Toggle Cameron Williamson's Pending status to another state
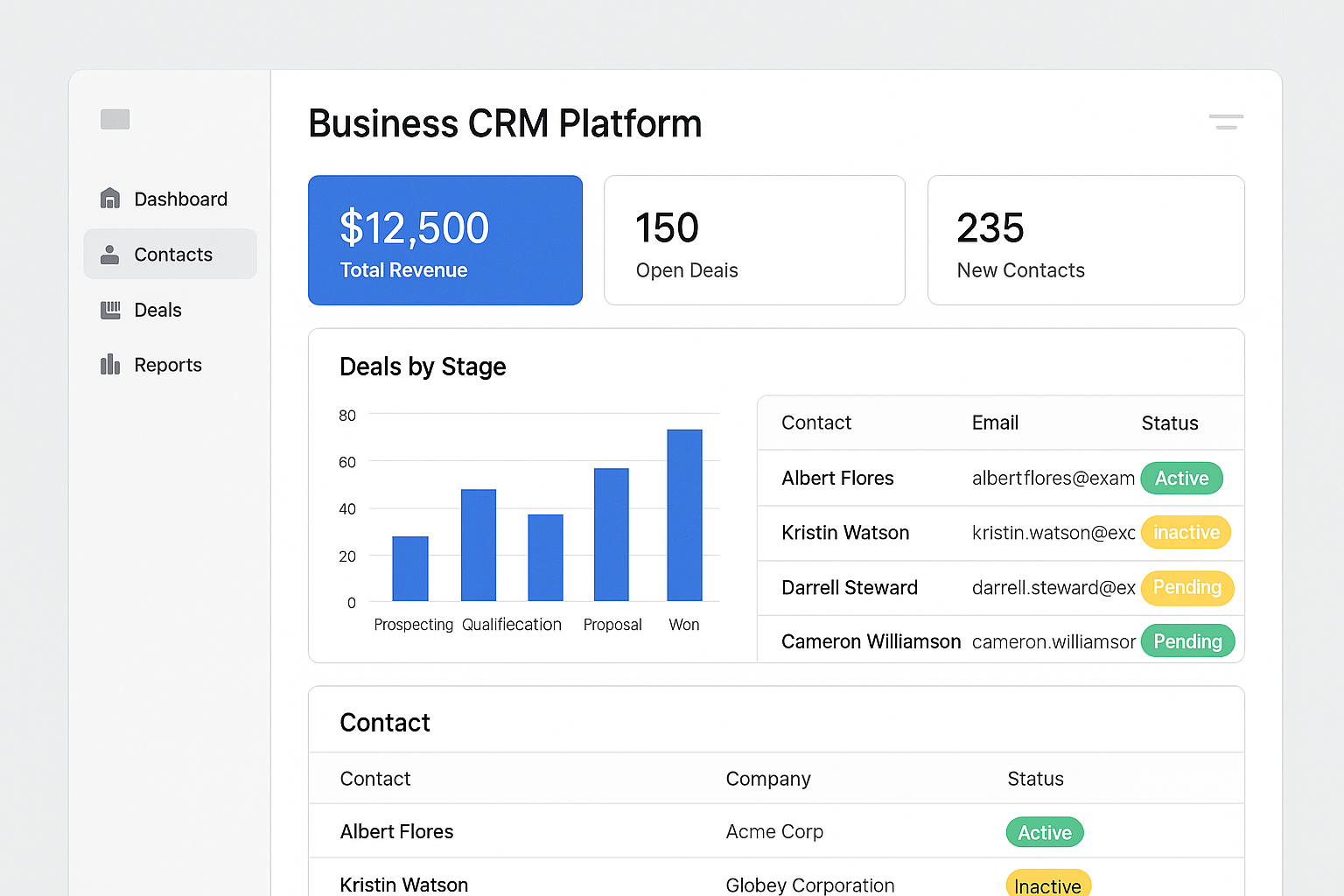This screenshot has width=1344, height=896. click(1187, 640)
